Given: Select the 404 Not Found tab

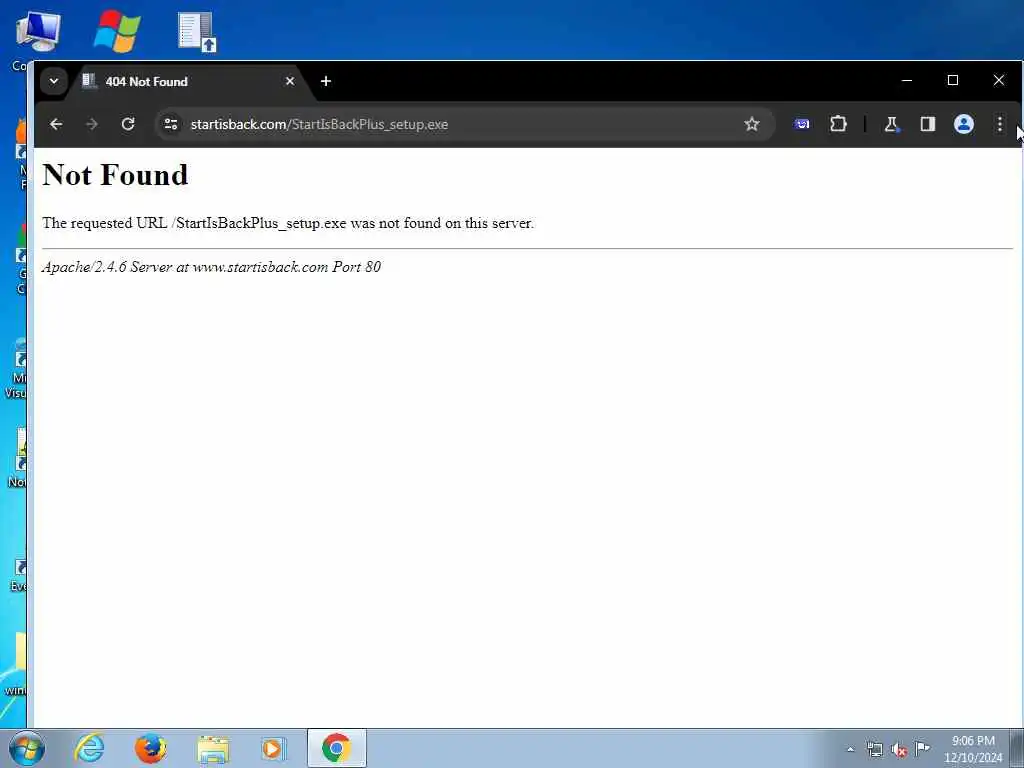Looking at the screenshot, I should pos(188,82).
